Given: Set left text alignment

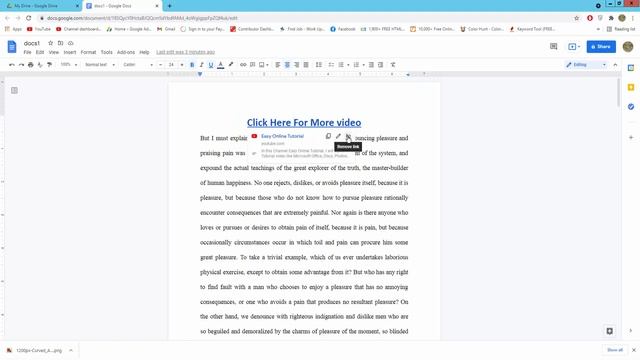Looking at the screenshot, I should (x=278, y=64).
